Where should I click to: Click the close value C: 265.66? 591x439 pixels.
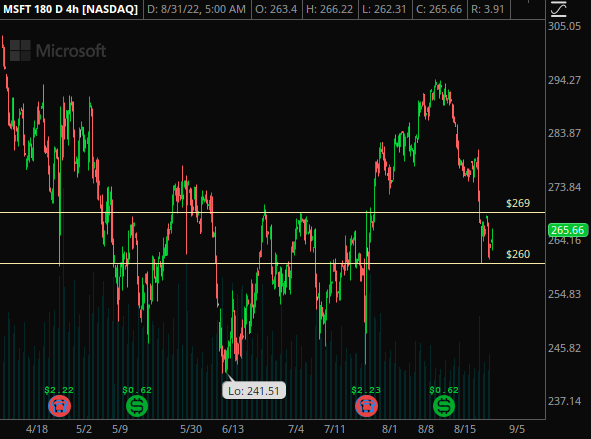(439, 9)
